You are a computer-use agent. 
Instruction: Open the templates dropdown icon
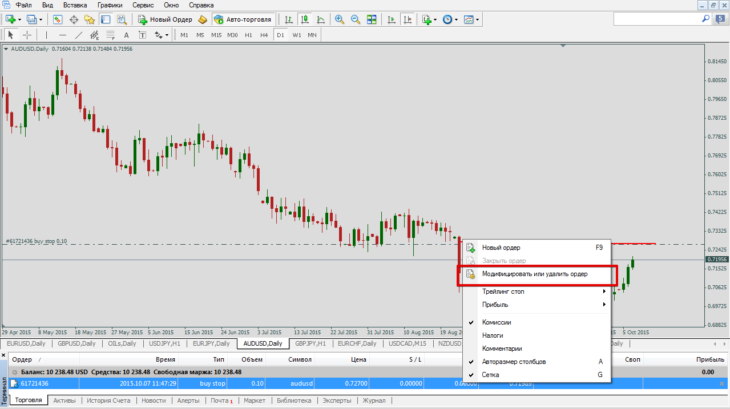click(x=471, y=20)
